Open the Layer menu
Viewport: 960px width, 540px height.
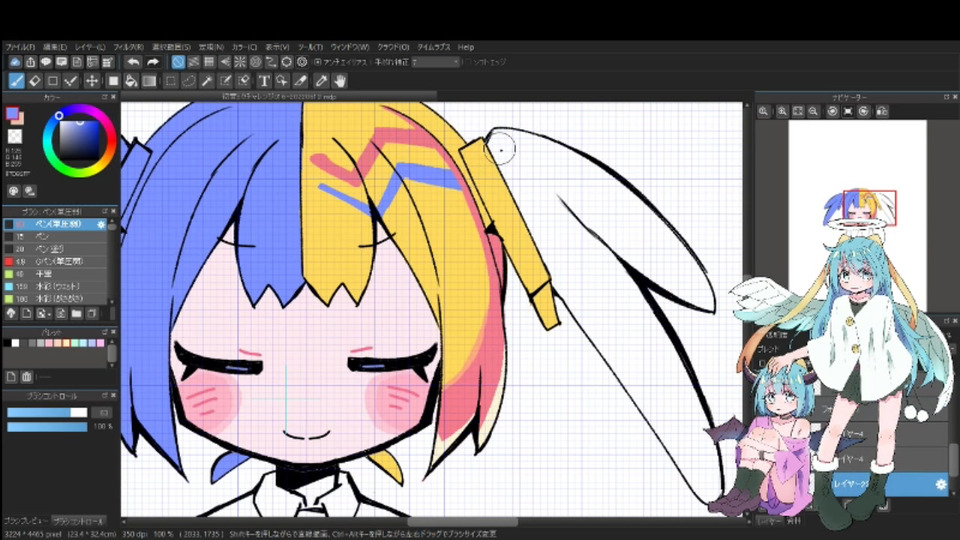point(89,47)
